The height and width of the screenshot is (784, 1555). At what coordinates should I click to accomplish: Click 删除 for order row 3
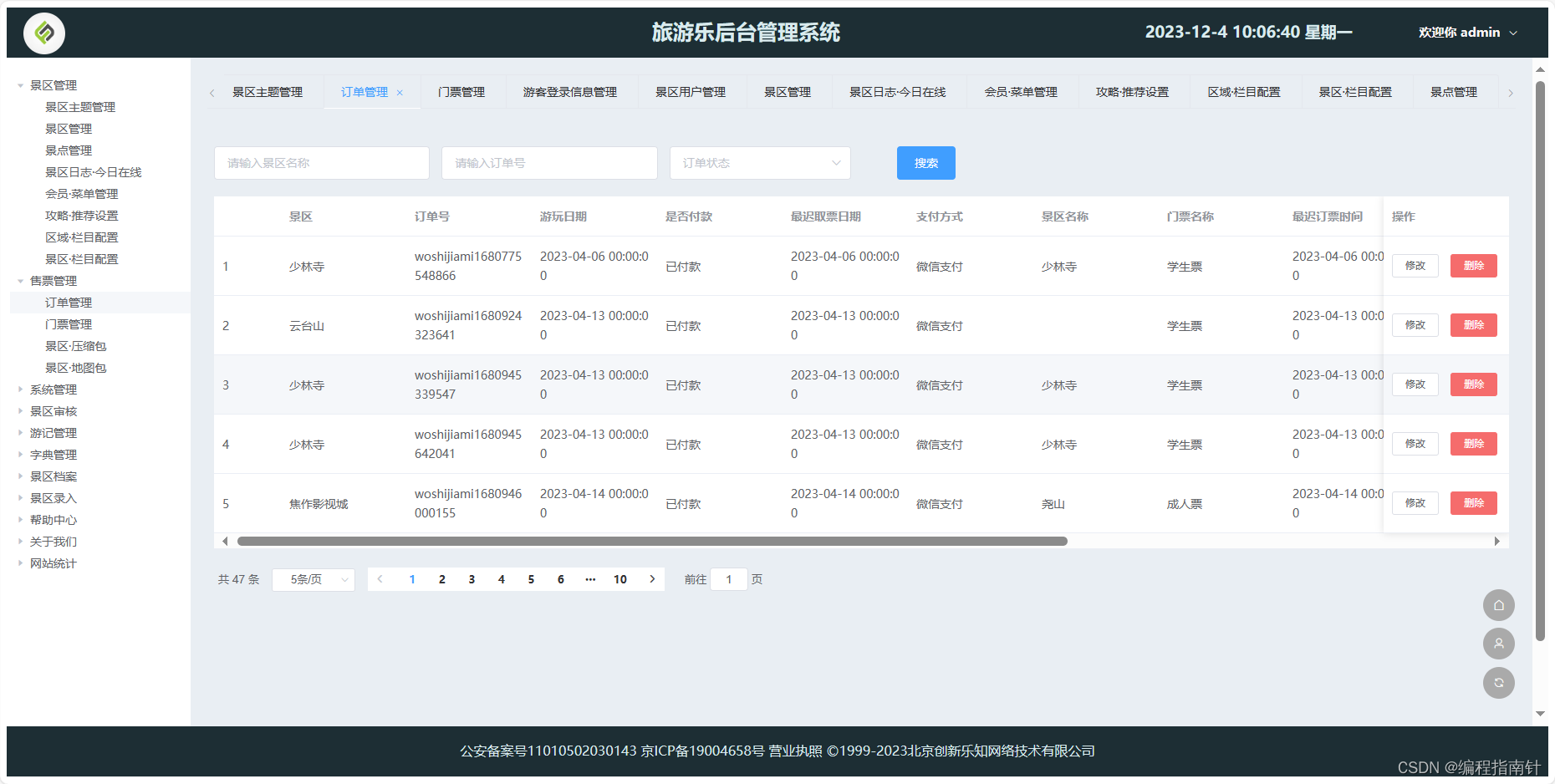[x=1474, y=384]
